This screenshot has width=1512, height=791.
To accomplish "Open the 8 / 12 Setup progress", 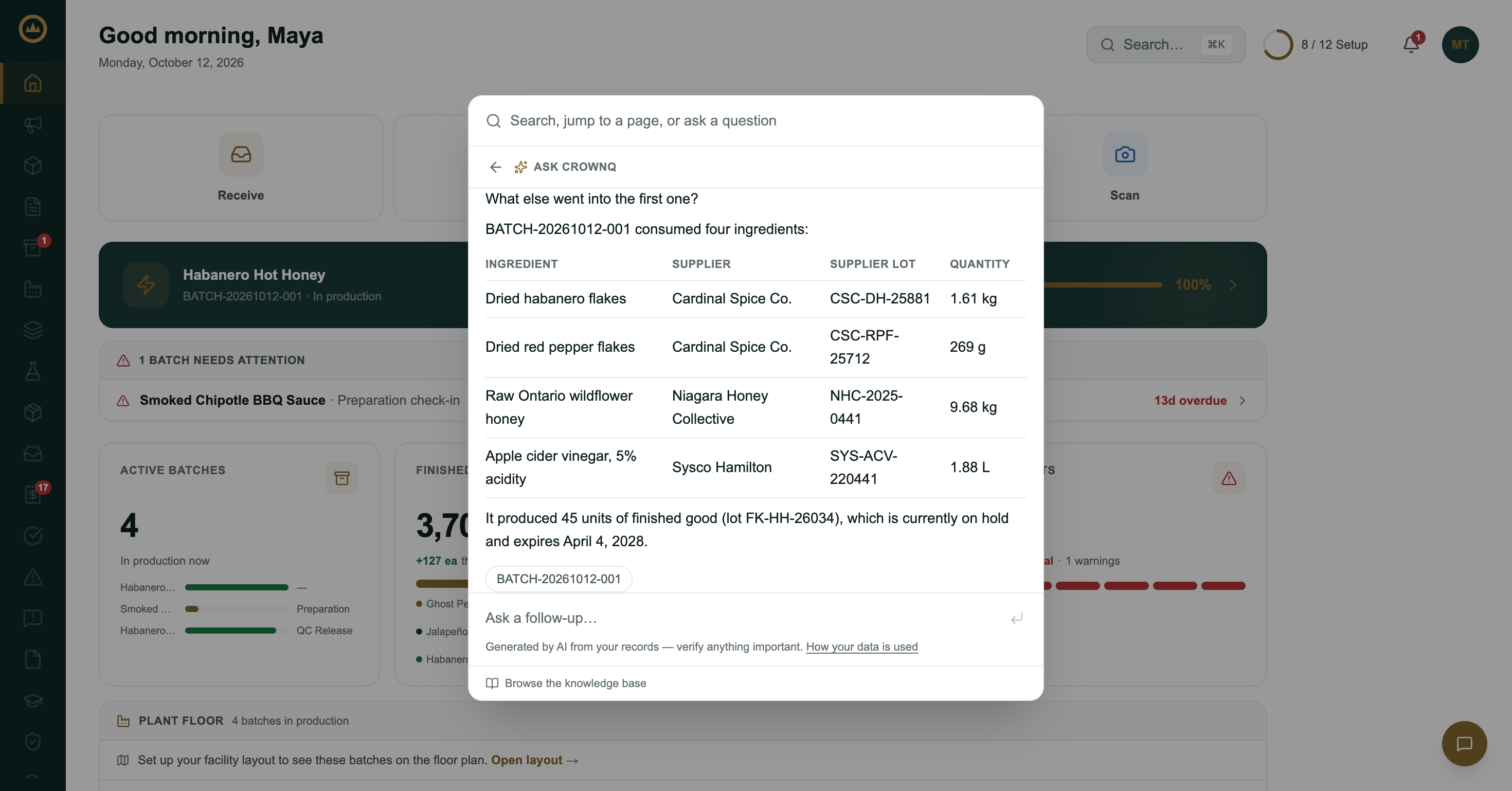I will coord(1316,45).
